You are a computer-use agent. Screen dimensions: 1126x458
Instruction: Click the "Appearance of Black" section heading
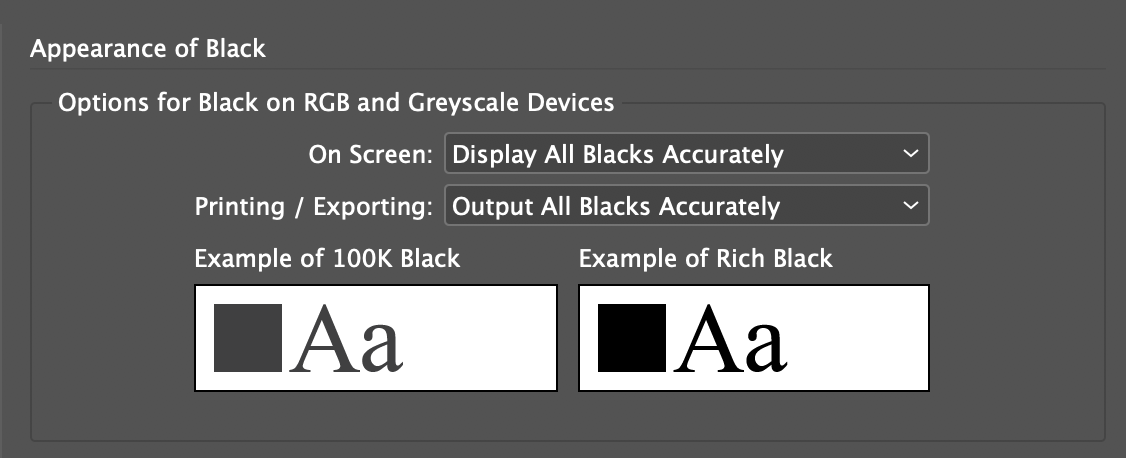(x=148, y=48)
